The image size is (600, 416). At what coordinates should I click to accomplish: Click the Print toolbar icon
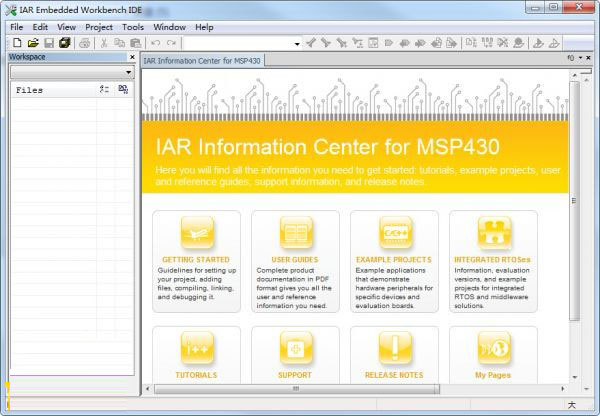pos(84,43)
